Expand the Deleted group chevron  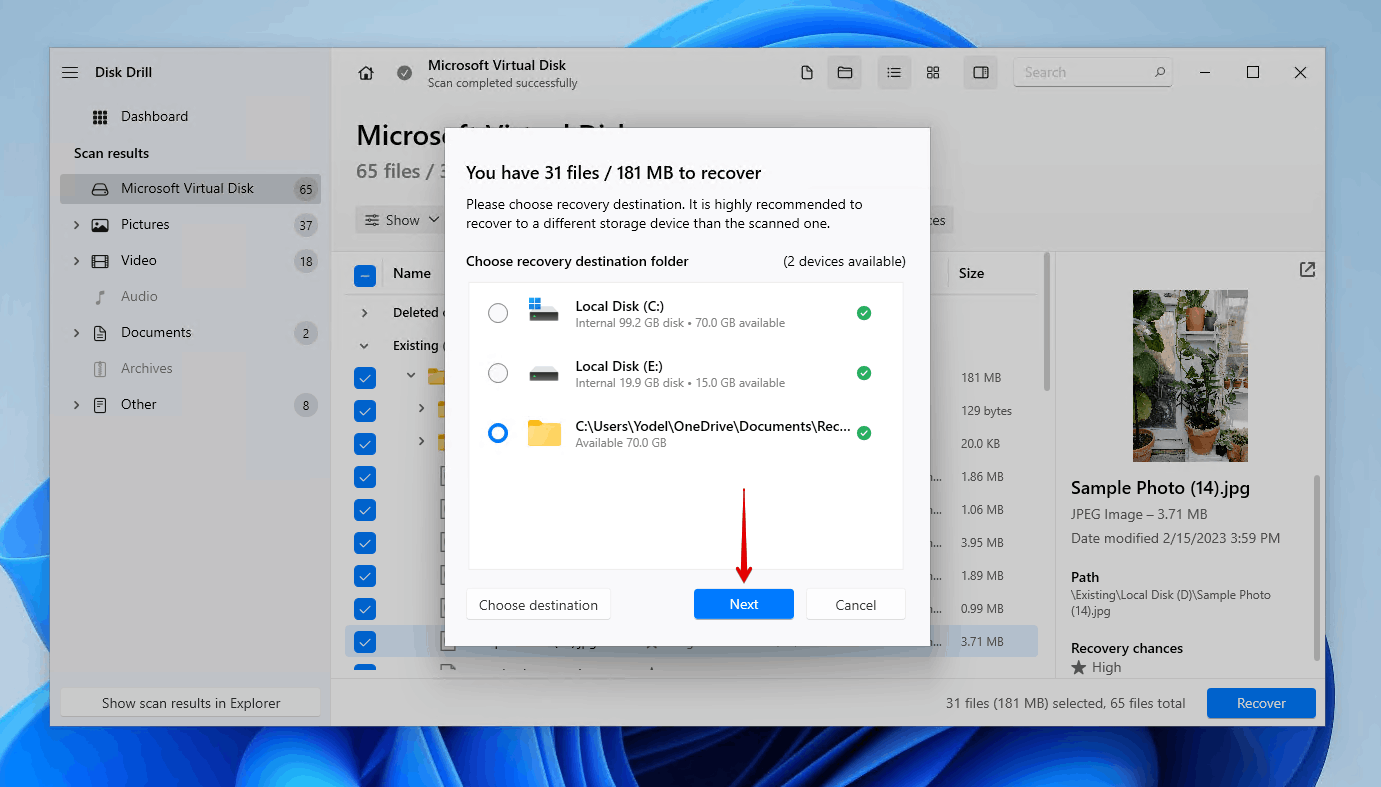[x=365, y=313]
